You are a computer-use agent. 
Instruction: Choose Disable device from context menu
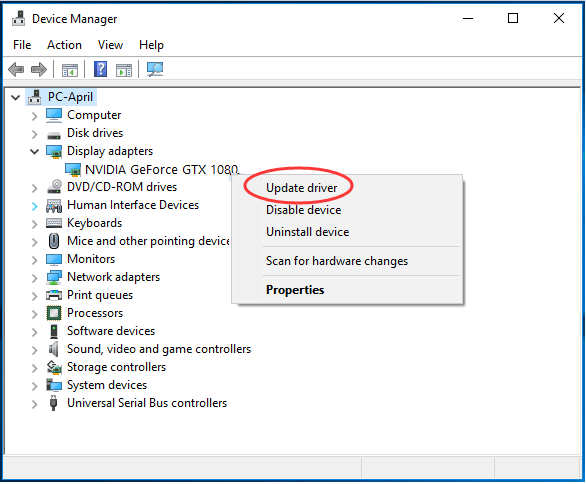click(x=303, y=210)
